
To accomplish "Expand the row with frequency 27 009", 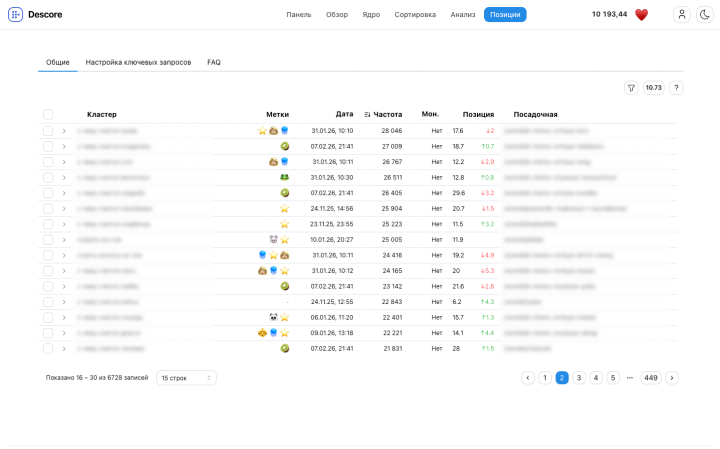I will click(x=64, y=146).
